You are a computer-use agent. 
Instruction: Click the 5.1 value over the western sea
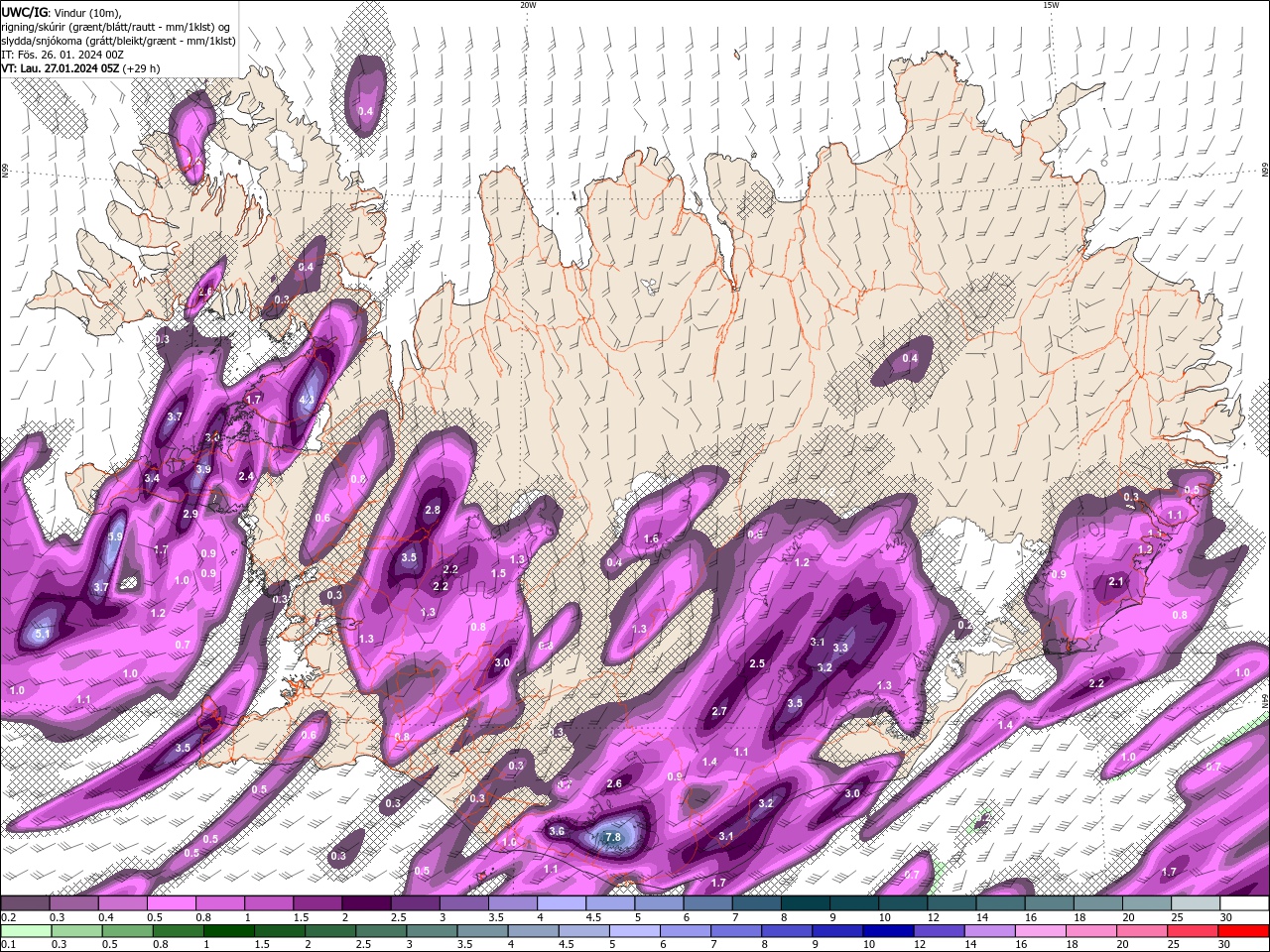coord(43,633)
